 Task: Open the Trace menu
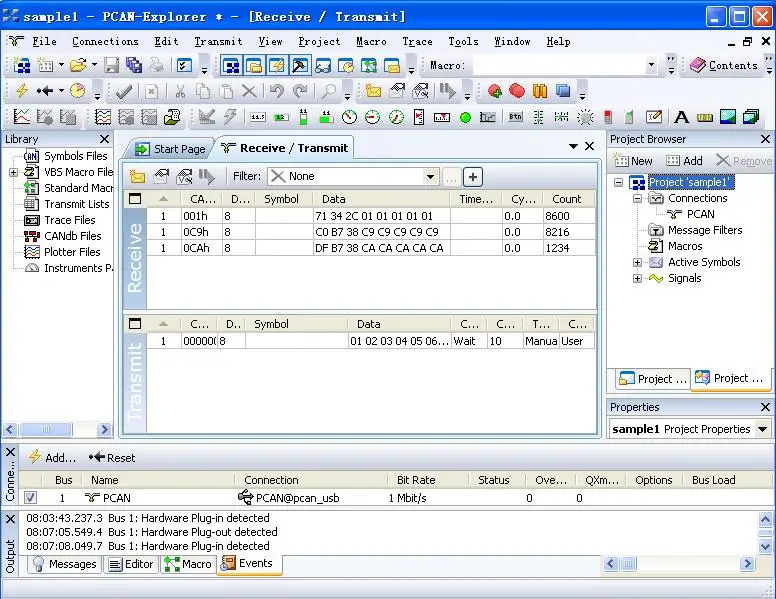click(417, 42)
